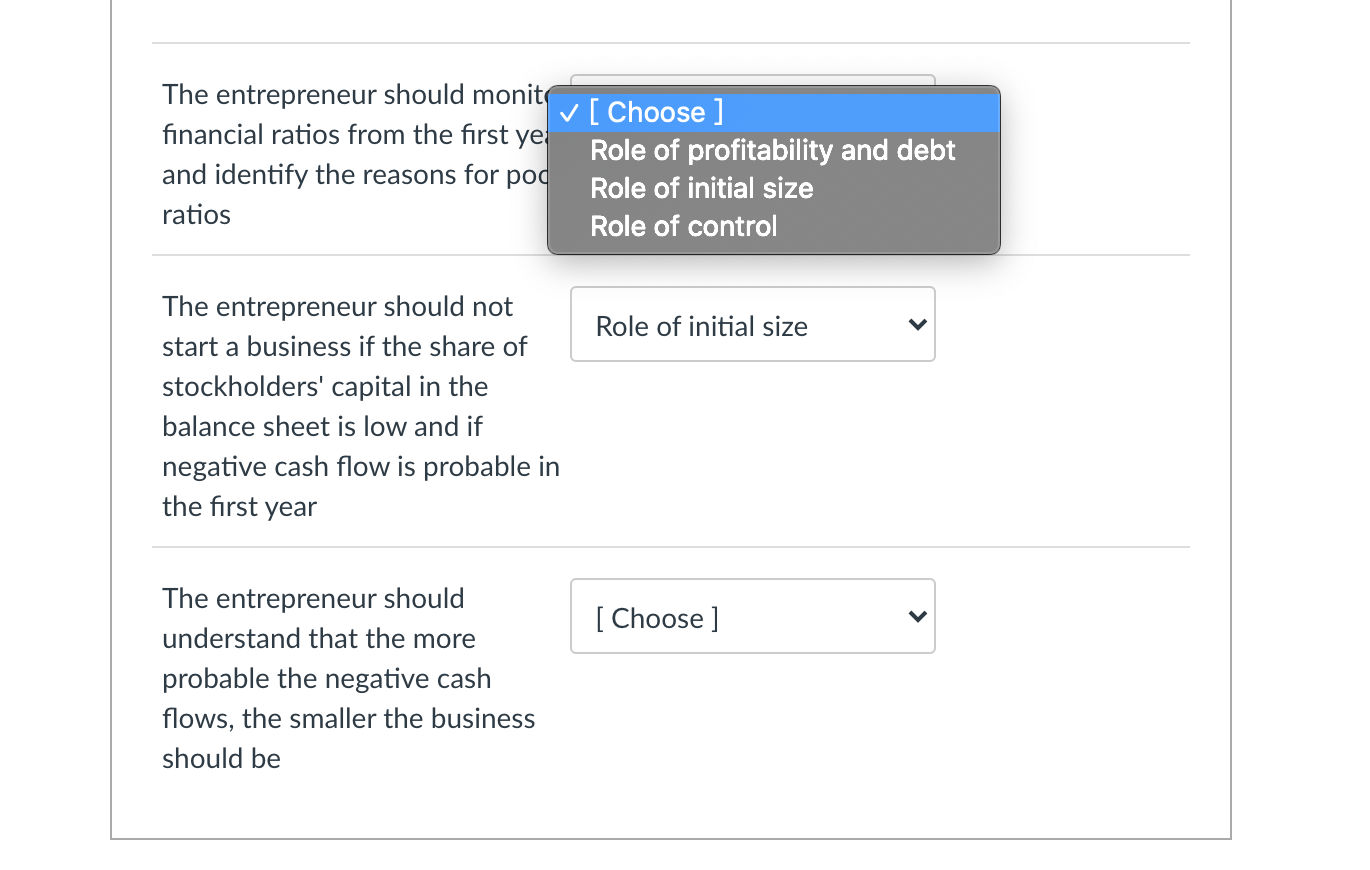Screen dimensions: 1370x870
Task: Click the word "ratios" in the first statement
Action: pyautogui.click(x=196, y=214)
